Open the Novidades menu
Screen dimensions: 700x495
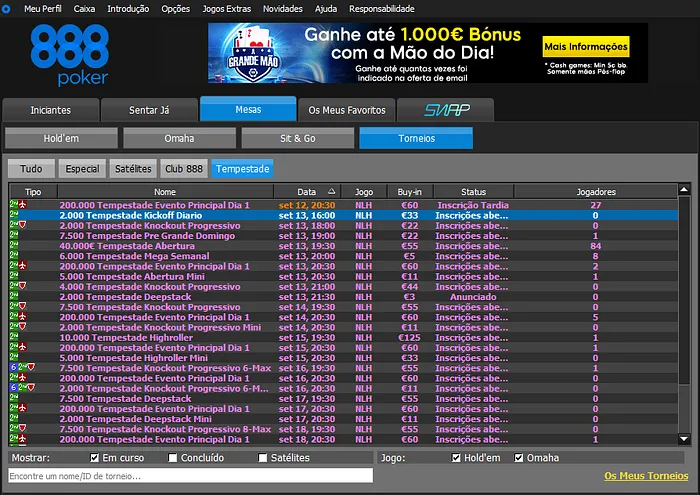coord(283,8)
